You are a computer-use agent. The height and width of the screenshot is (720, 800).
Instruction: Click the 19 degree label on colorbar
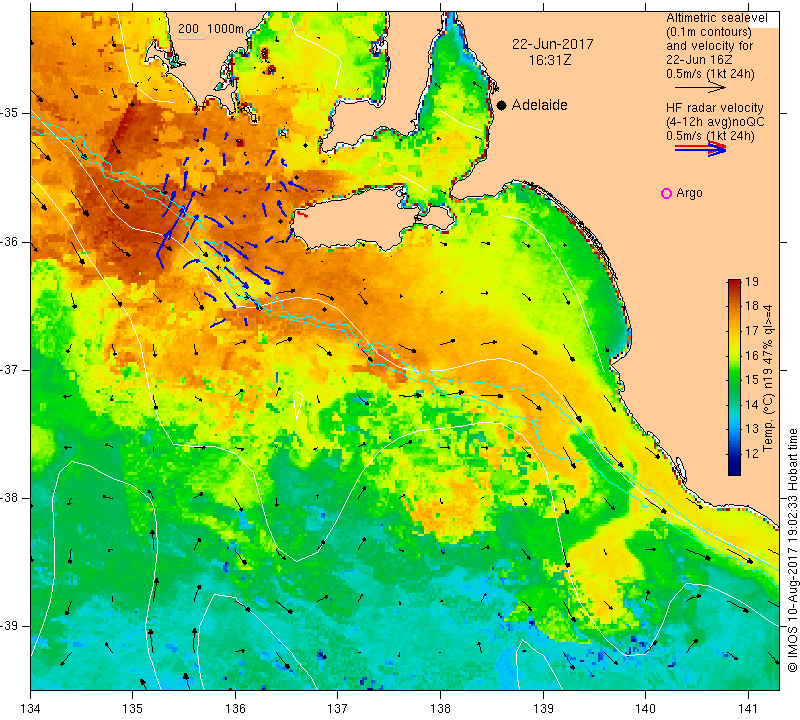pyautogui.click(x=752, y=282)
